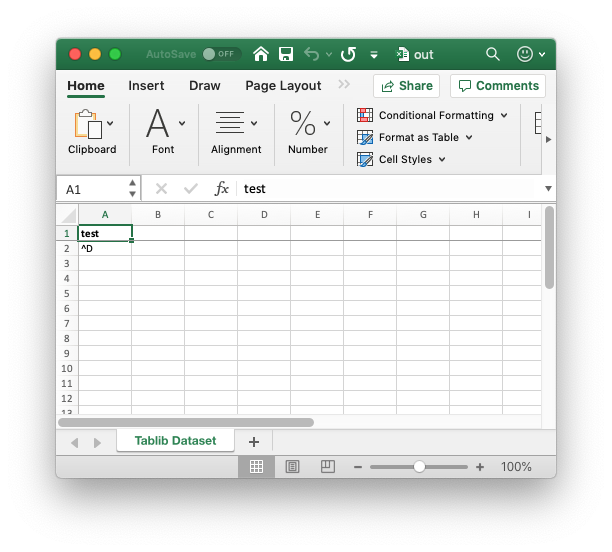Viewport: 612px width, 552px height.
Task: Undo the last action
Action: 311,54
